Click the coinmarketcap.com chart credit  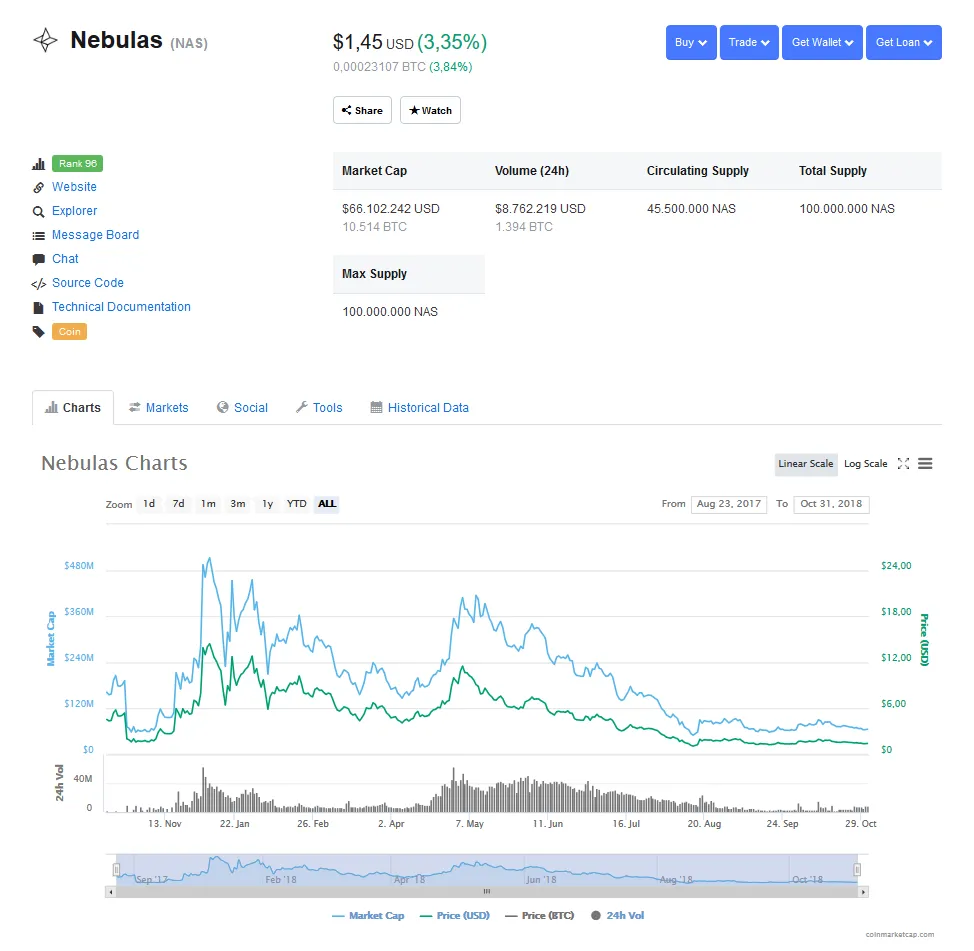point(899,934)
